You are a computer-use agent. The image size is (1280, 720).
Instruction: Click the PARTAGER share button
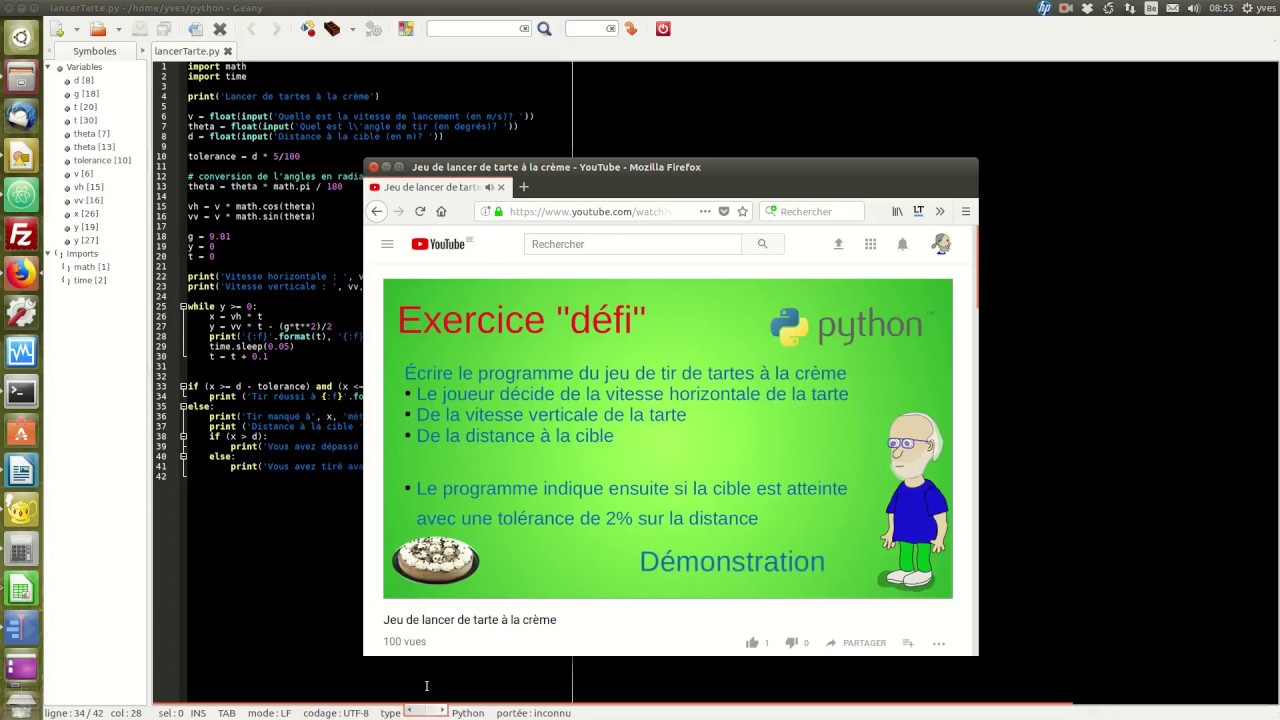click(x=856, y=643)
